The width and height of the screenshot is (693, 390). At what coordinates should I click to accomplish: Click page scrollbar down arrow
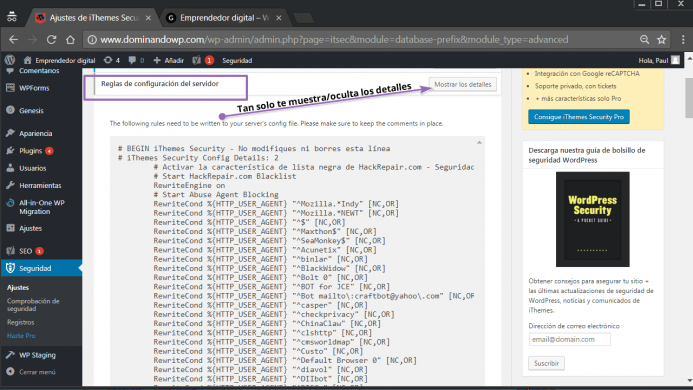pos(689,380)
